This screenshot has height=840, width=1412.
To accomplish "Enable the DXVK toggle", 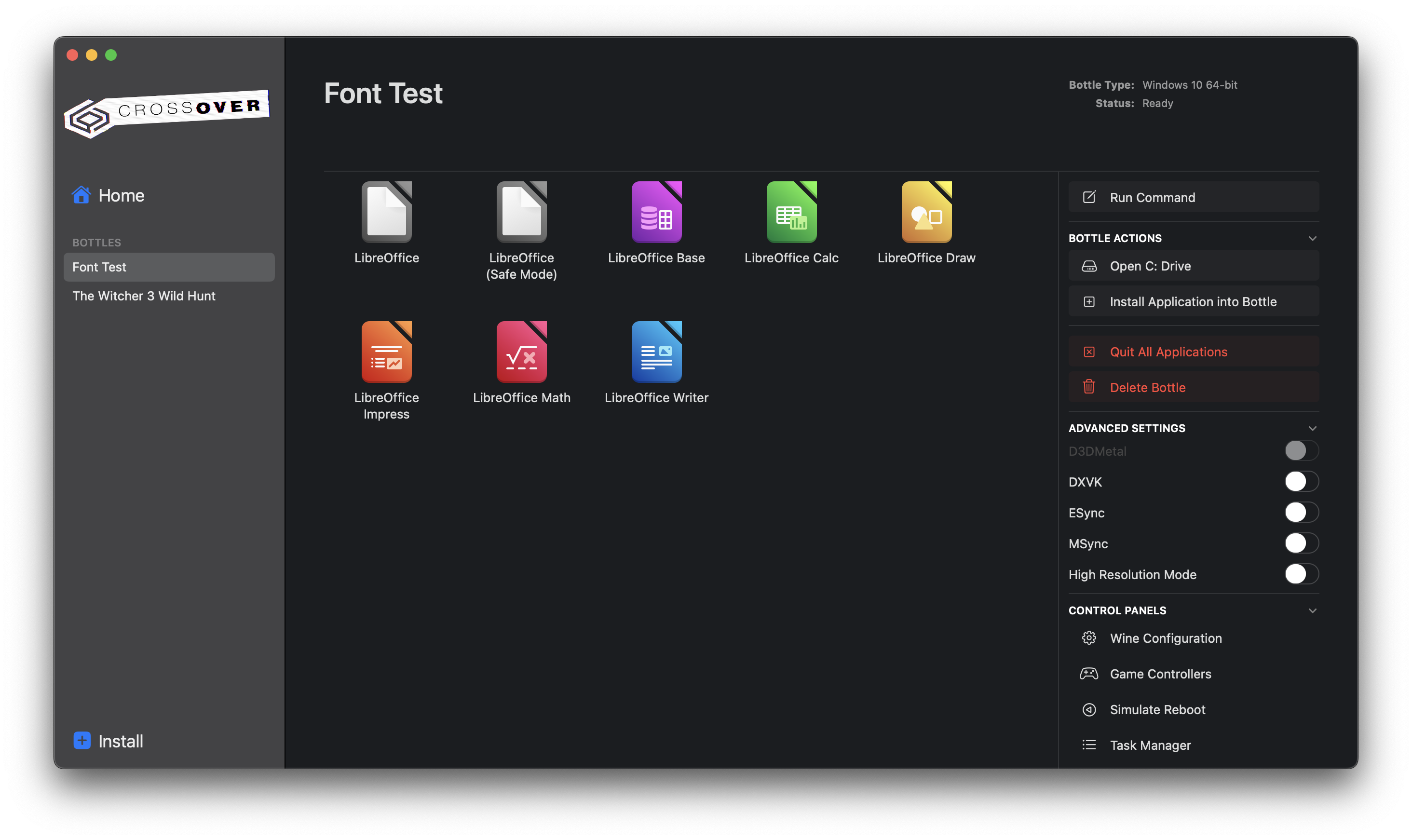I will [x=1301, y=482].
